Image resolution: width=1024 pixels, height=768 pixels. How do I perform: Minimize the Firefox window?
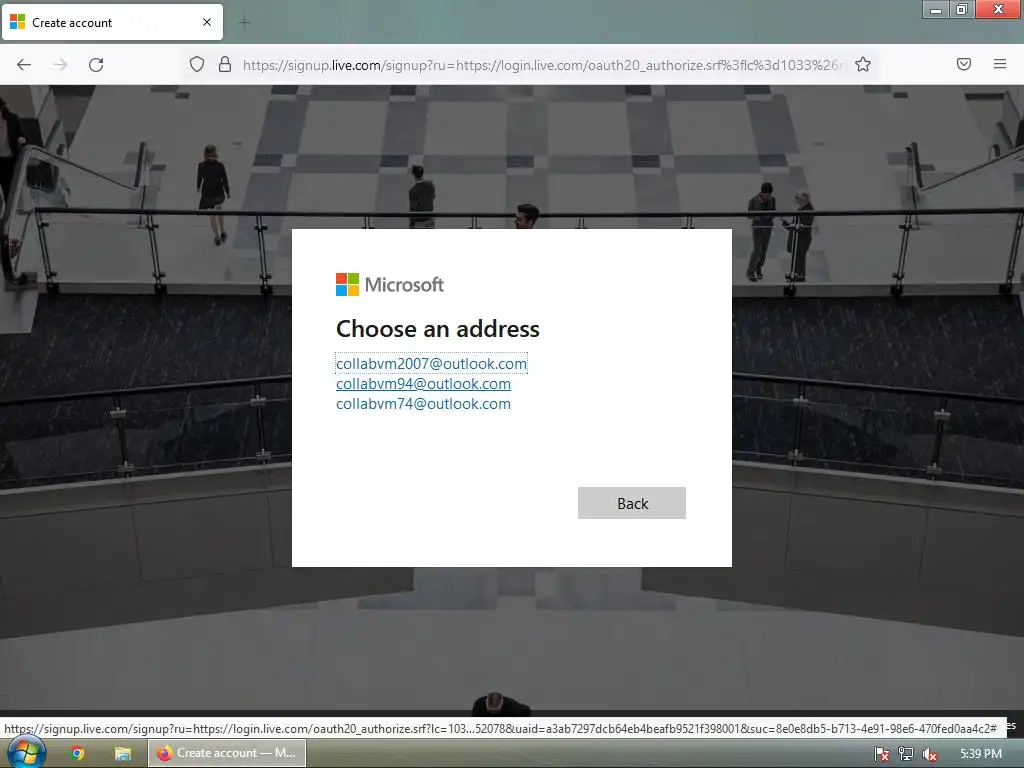[936, 9]
